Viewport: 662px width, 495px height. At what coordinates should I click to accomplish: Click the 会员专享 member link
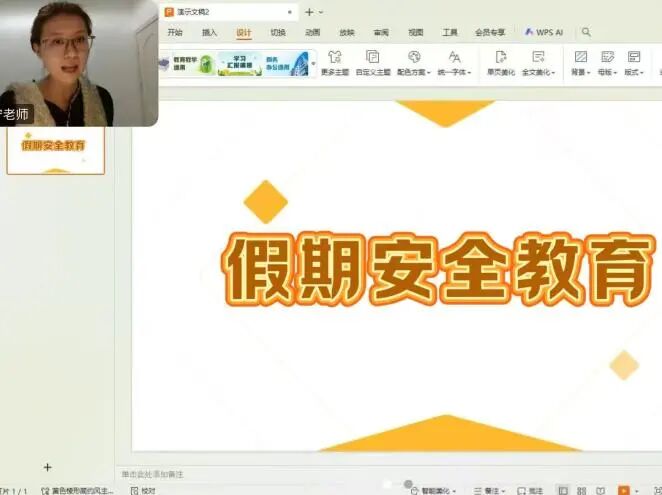click(489, 32)
